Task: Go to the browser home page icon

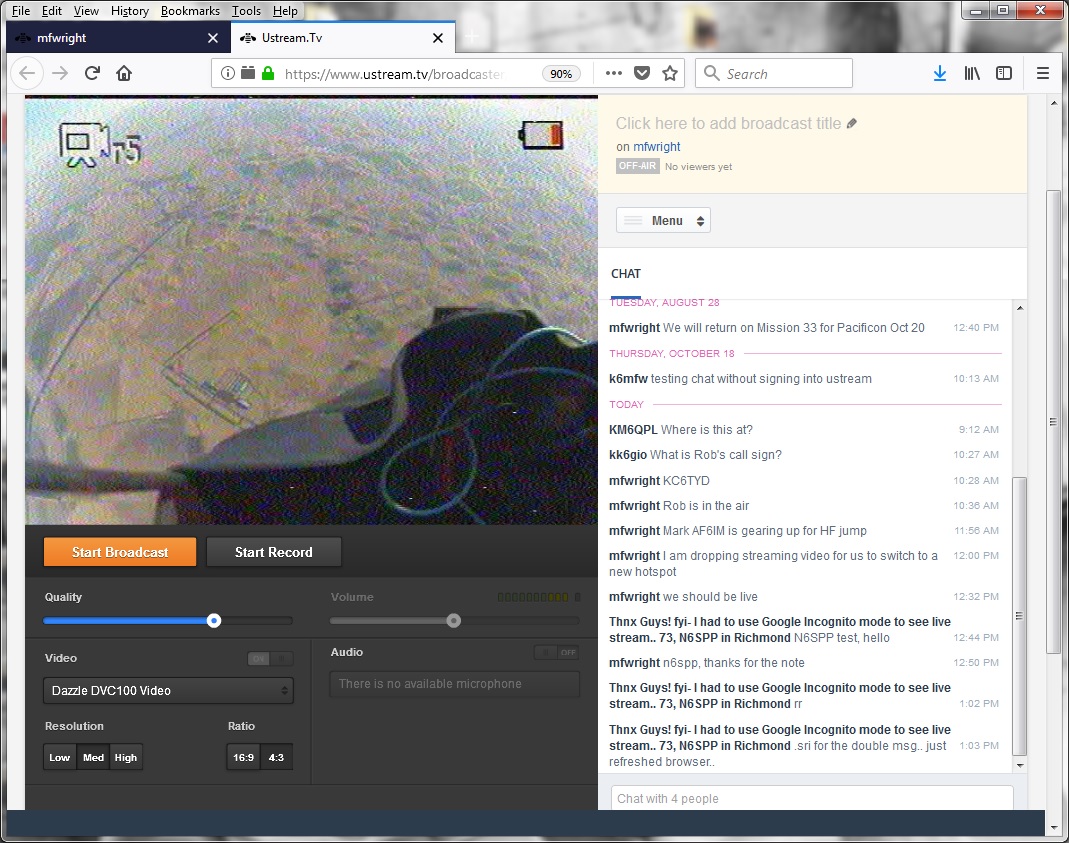Action: click(124, 73)
